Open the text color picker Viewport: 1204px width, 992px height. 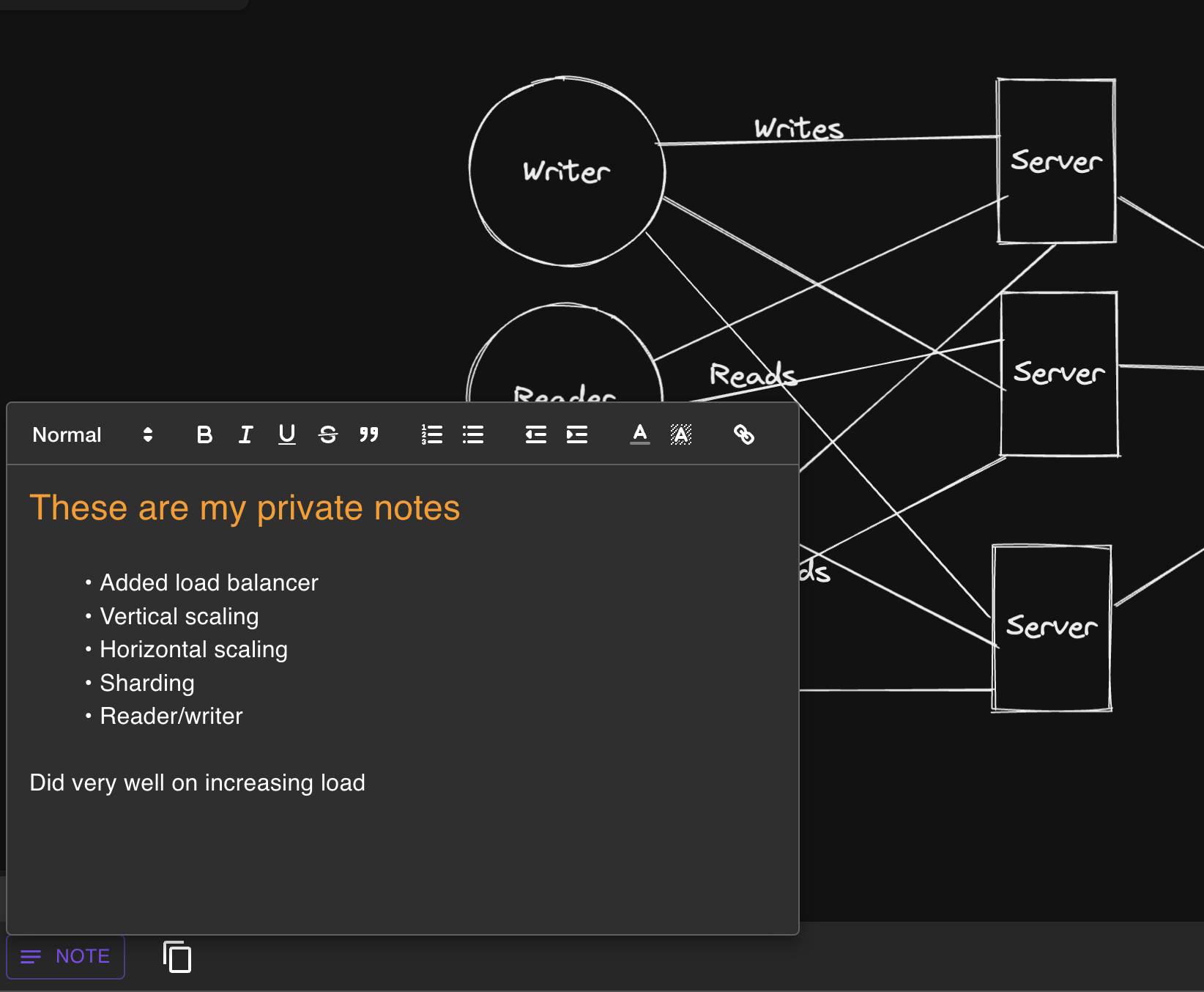coord(639,434)
